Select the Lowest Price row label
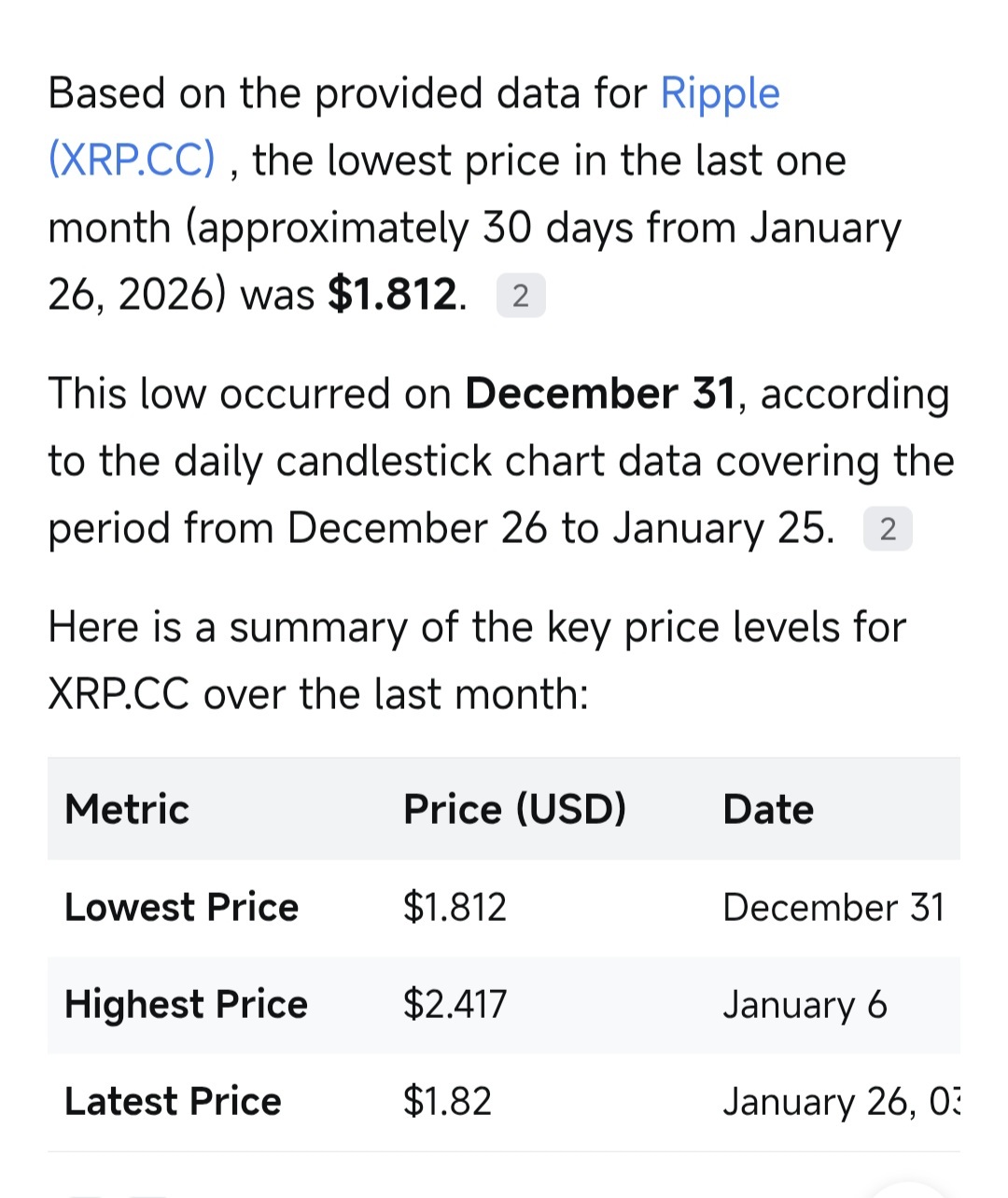The width and height of the screenshot is (1008, 1198). click(x=181, y=907)
